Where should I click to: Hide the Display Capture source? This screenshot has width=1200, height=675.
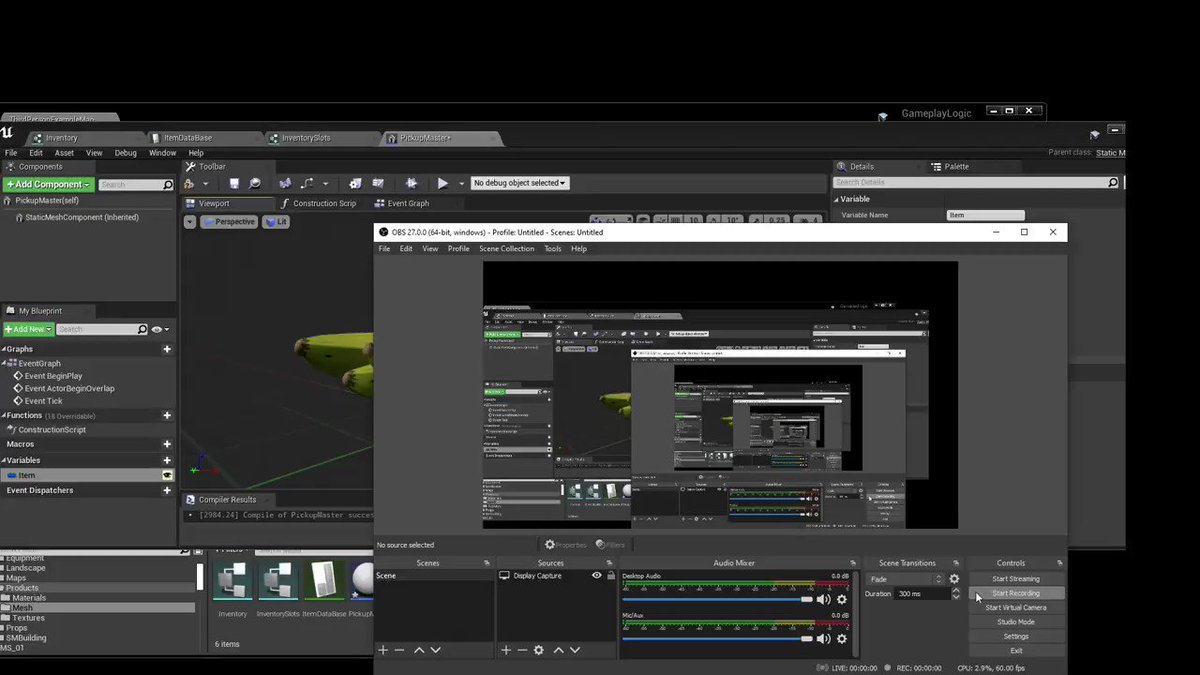click(x=596, y=575)
